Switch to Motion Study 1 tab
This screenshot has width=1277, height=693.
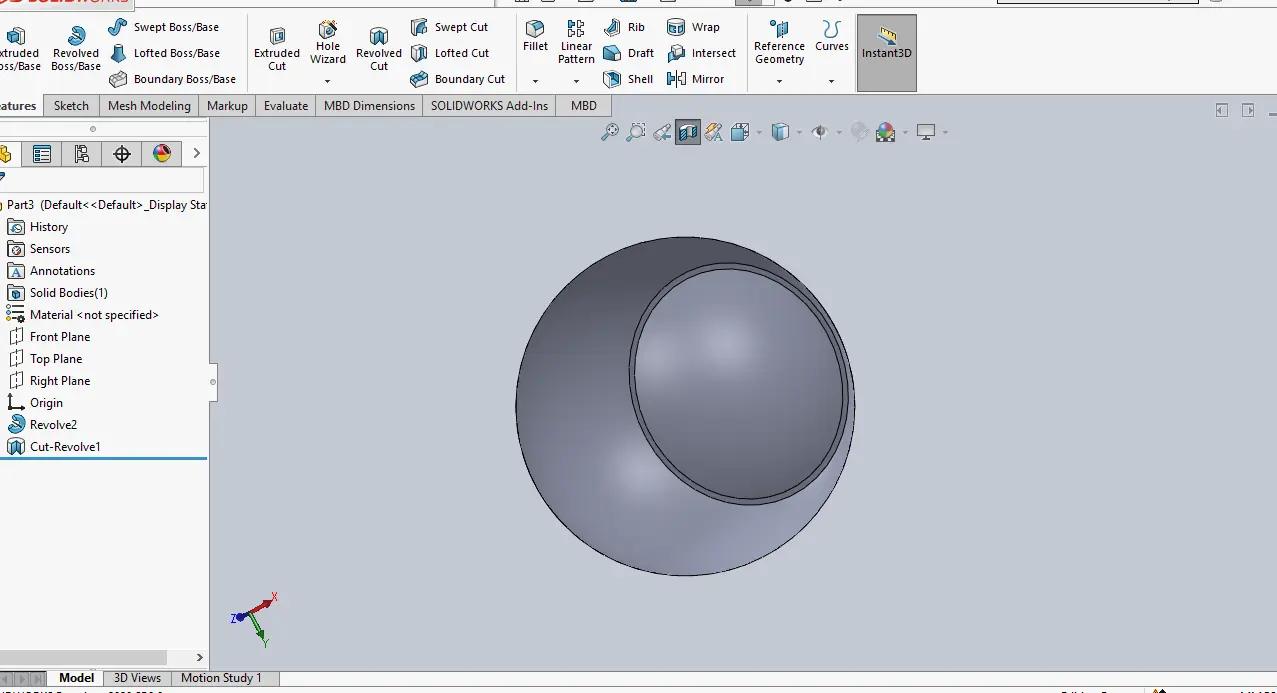[x=221, y=678]
